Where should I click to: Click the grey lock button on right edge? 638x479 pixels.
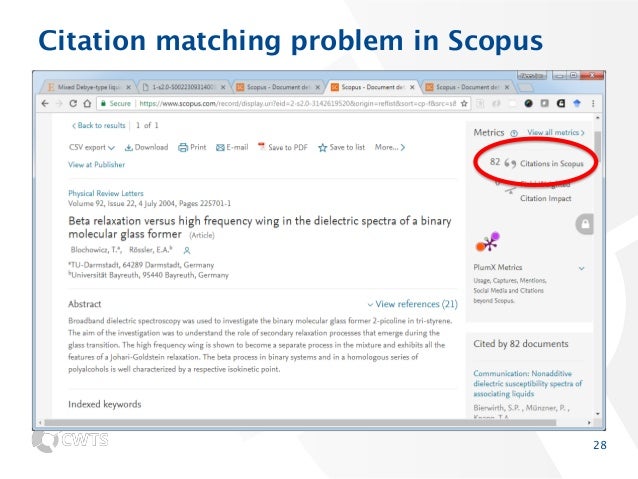[585, 224]
